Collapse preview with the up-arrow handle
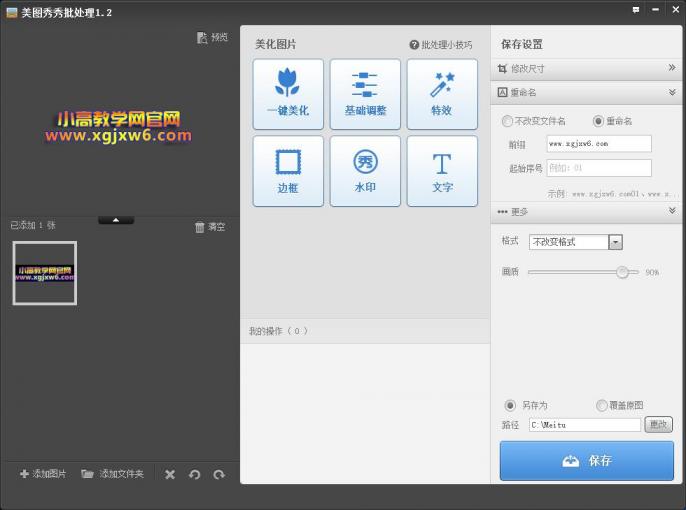 click(x=116, y=220)
